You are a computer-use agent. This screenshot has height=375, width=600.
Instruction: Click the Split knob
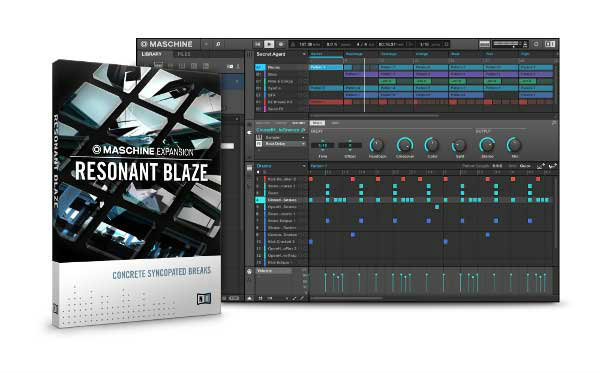459,145
